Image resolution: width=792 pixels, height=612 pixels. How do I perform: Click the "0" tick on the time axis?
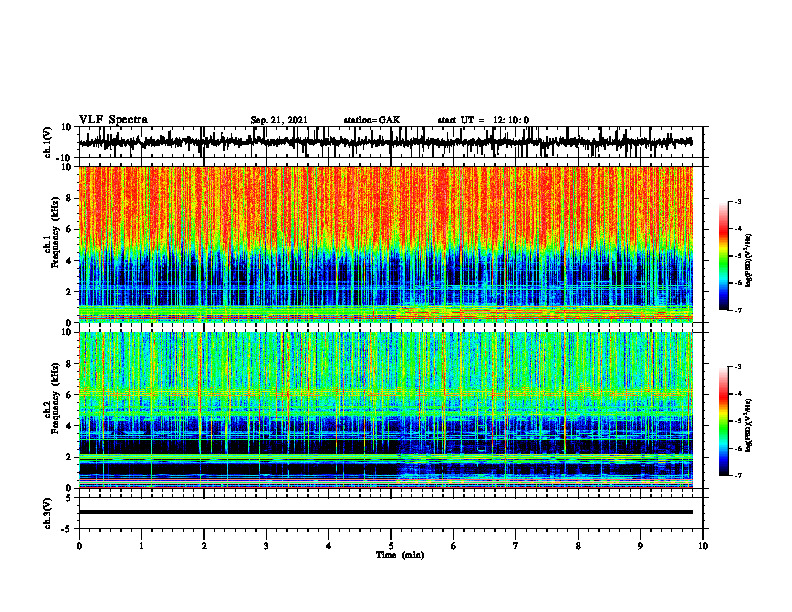(x=79, y=546)
